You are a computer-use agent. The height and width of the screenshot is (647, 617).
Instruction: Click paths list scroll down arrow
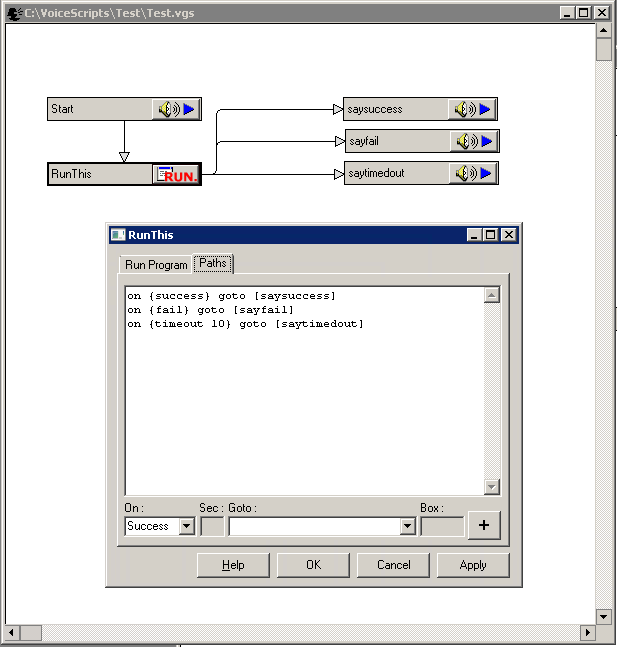492,486
